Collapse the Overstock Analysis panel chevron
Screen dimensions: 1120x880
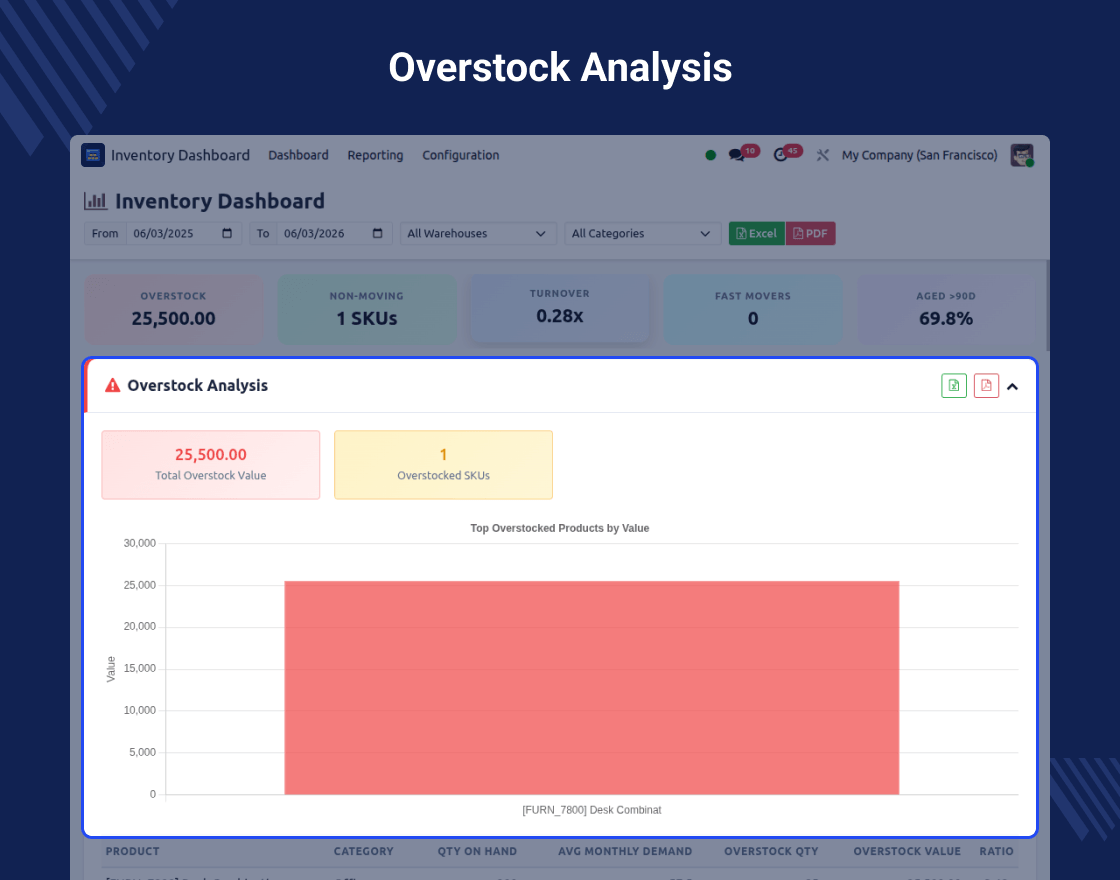point(1012,386)
